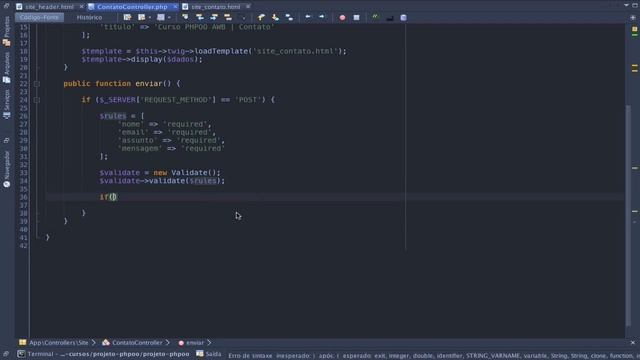Click the split editor icon above scrollbar
The width and height of the screenshot is (640, 360).
[633, 18]
